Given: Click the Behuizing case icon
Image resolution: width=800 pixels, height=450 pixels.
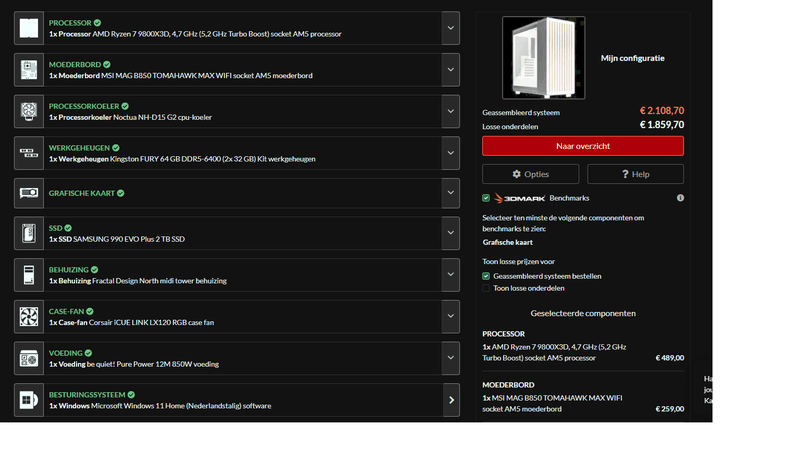Looking at the screenshot, I should coord(29,275).
